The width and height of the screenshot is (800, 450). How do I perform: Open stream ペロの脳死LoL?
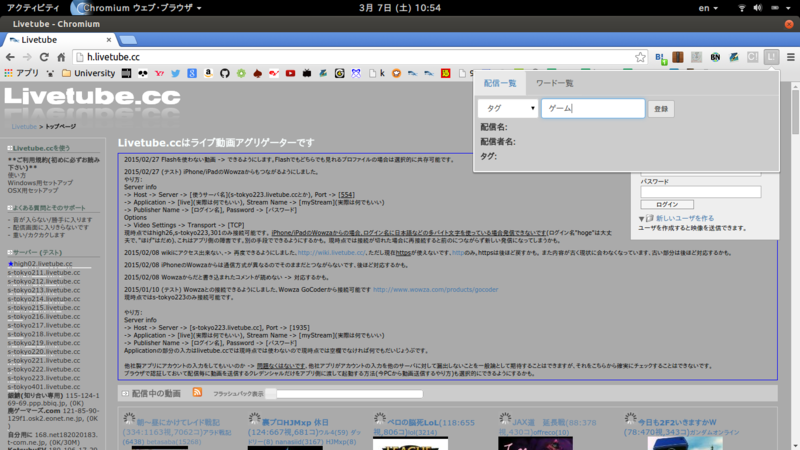click(x=412, y=422)
